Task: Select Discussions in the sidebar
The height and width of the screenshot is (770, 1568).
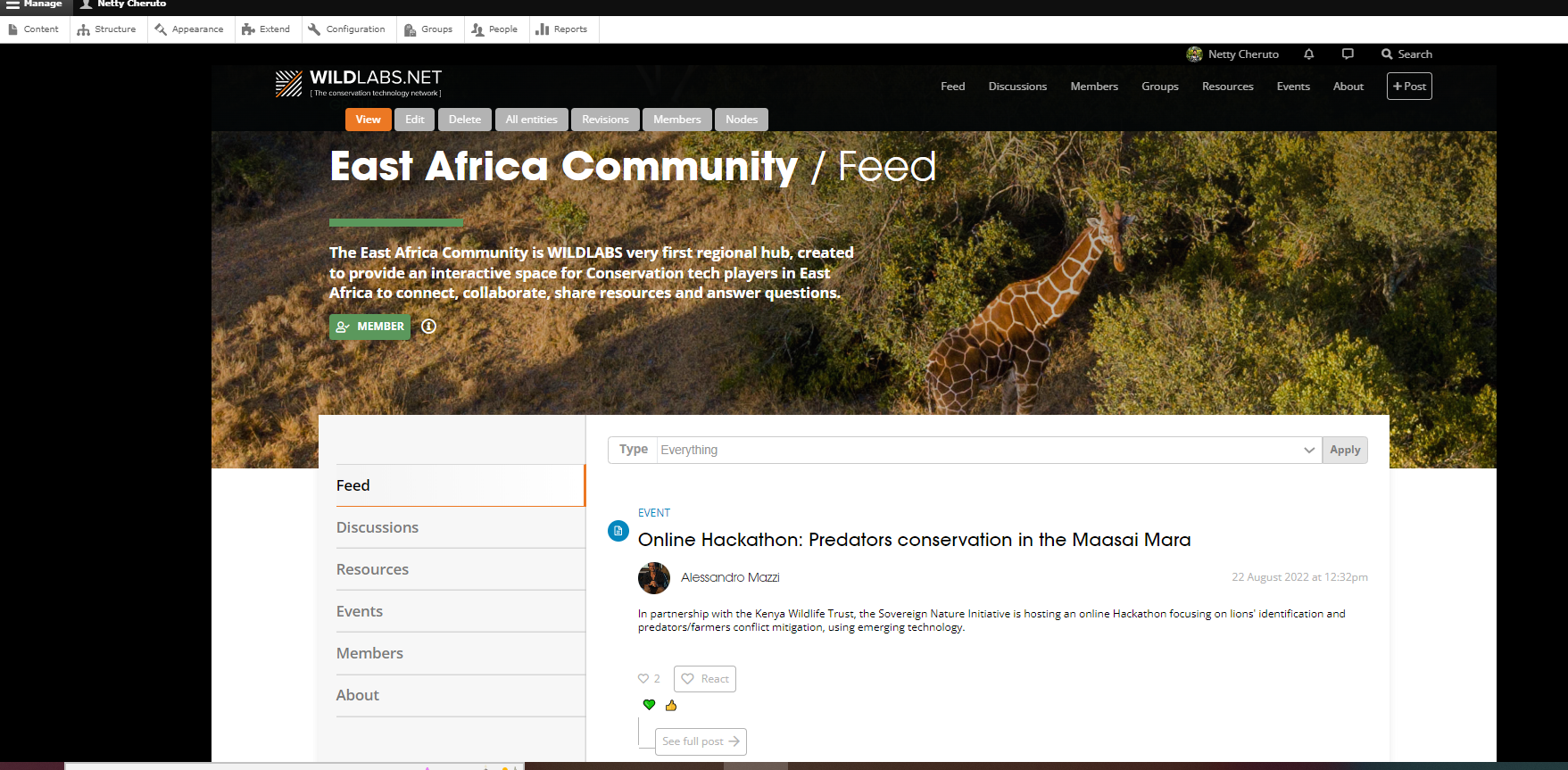Action: pos(460,527)
